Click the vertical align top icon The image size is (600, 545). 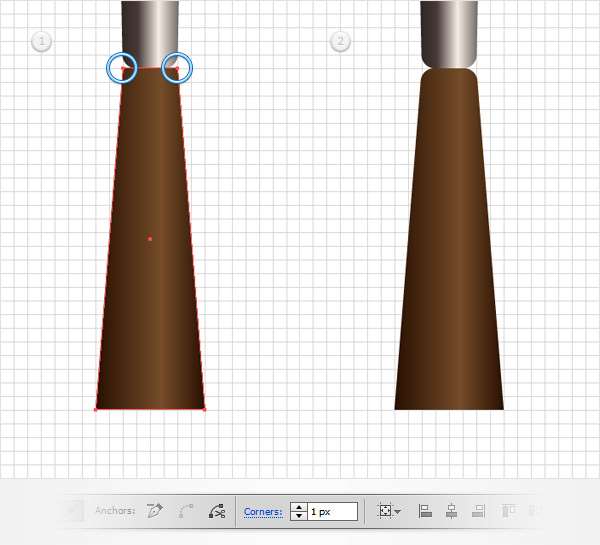tap(508, 511)
